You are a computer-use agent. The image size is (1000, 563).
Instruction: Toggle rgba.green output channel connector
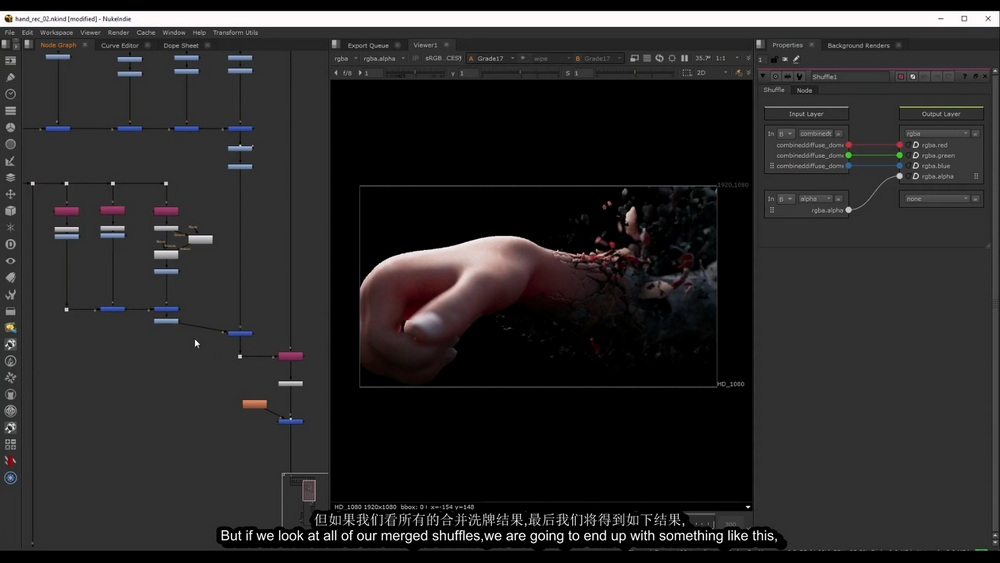point(900,156)
